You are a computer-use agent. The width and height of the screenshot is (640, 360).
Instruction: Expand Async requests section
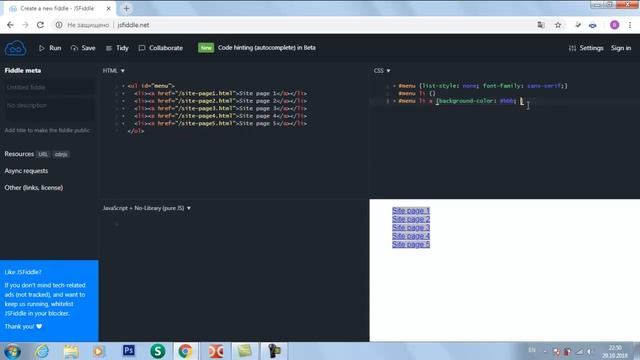(x=26, y=171)
